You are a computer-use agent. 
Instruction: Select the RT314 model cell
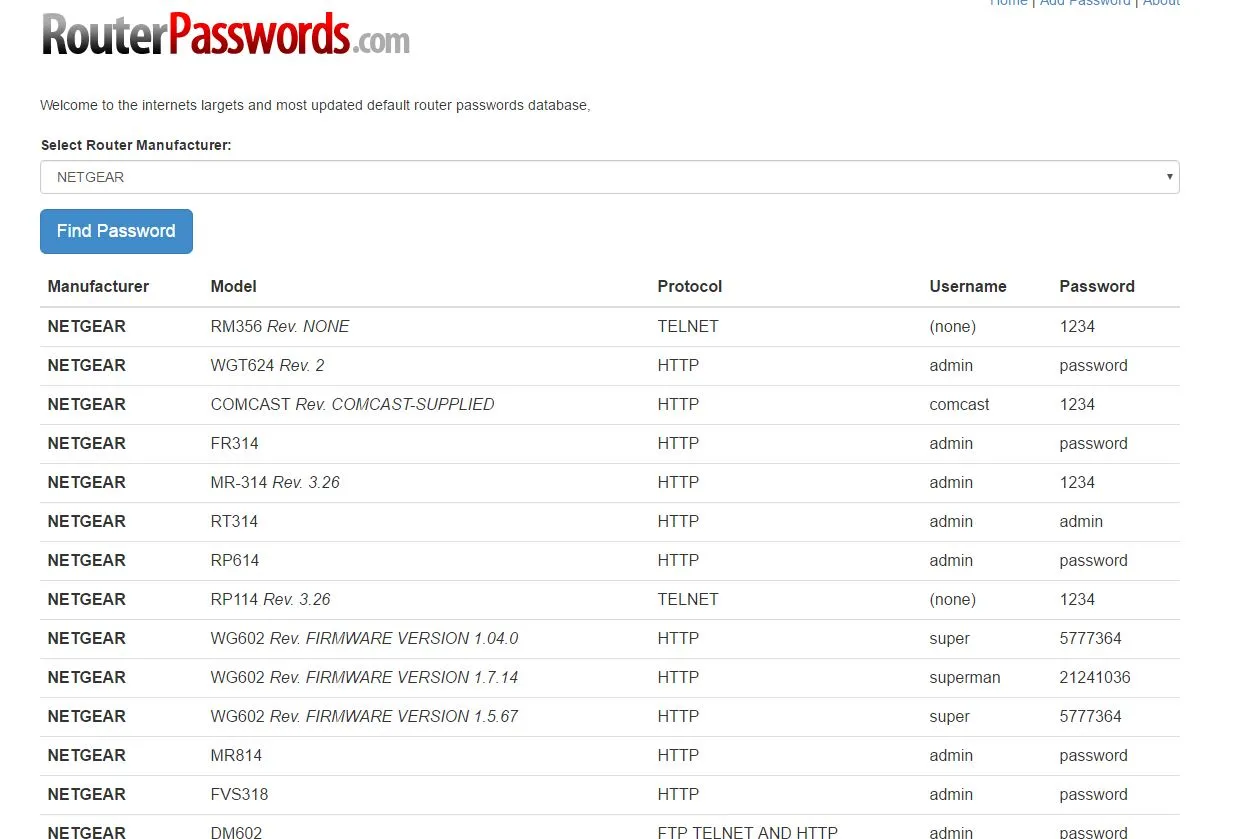pyautogui.click(x=234, y=521)
